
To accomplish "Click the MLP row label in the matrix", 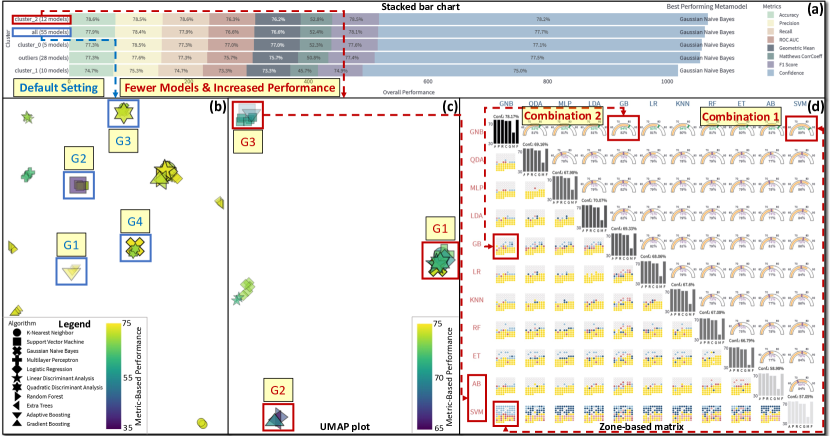I will [x=476, y=187].
